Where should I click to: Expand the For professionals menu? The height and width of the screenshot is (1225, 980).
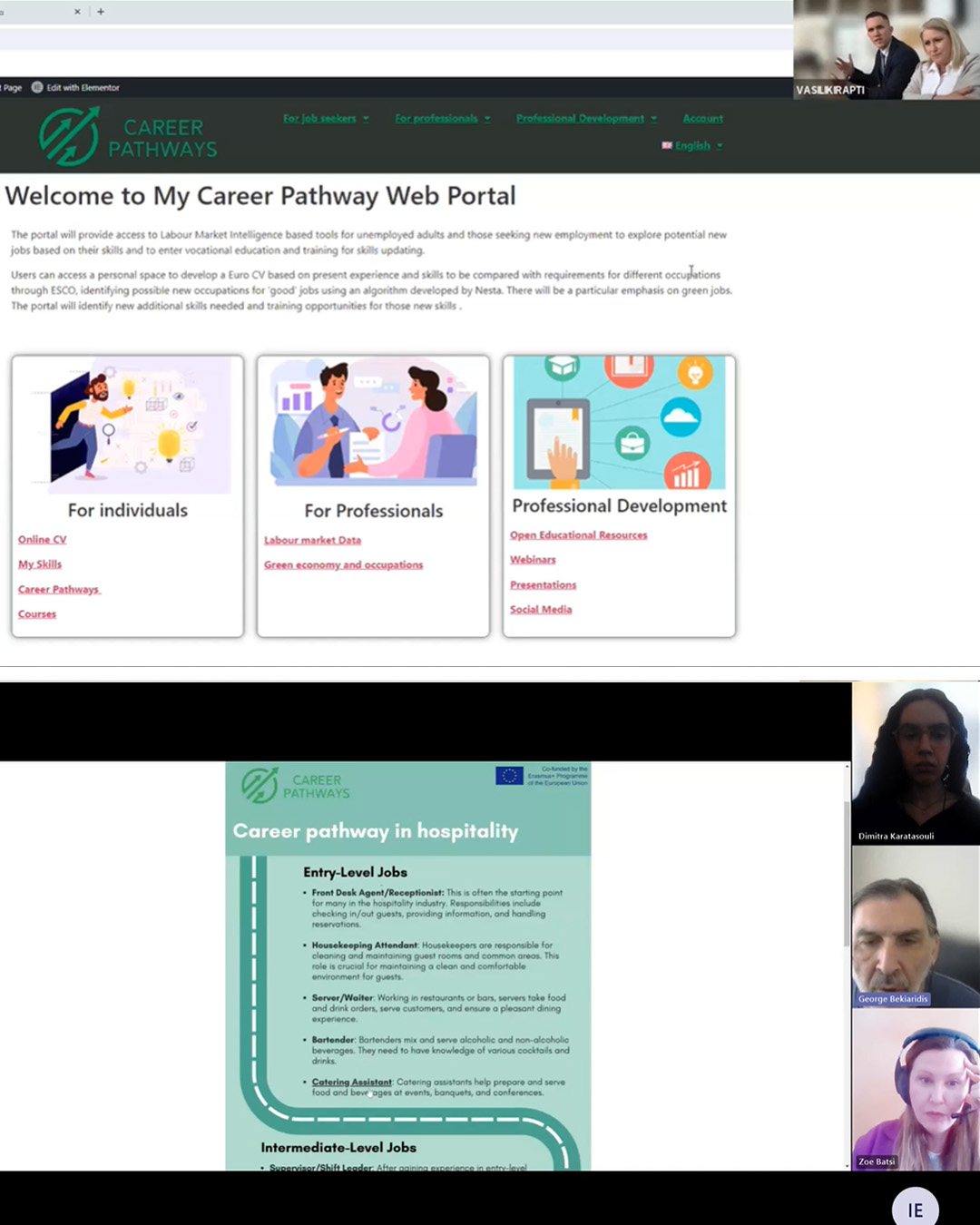[x=442, y=119]
